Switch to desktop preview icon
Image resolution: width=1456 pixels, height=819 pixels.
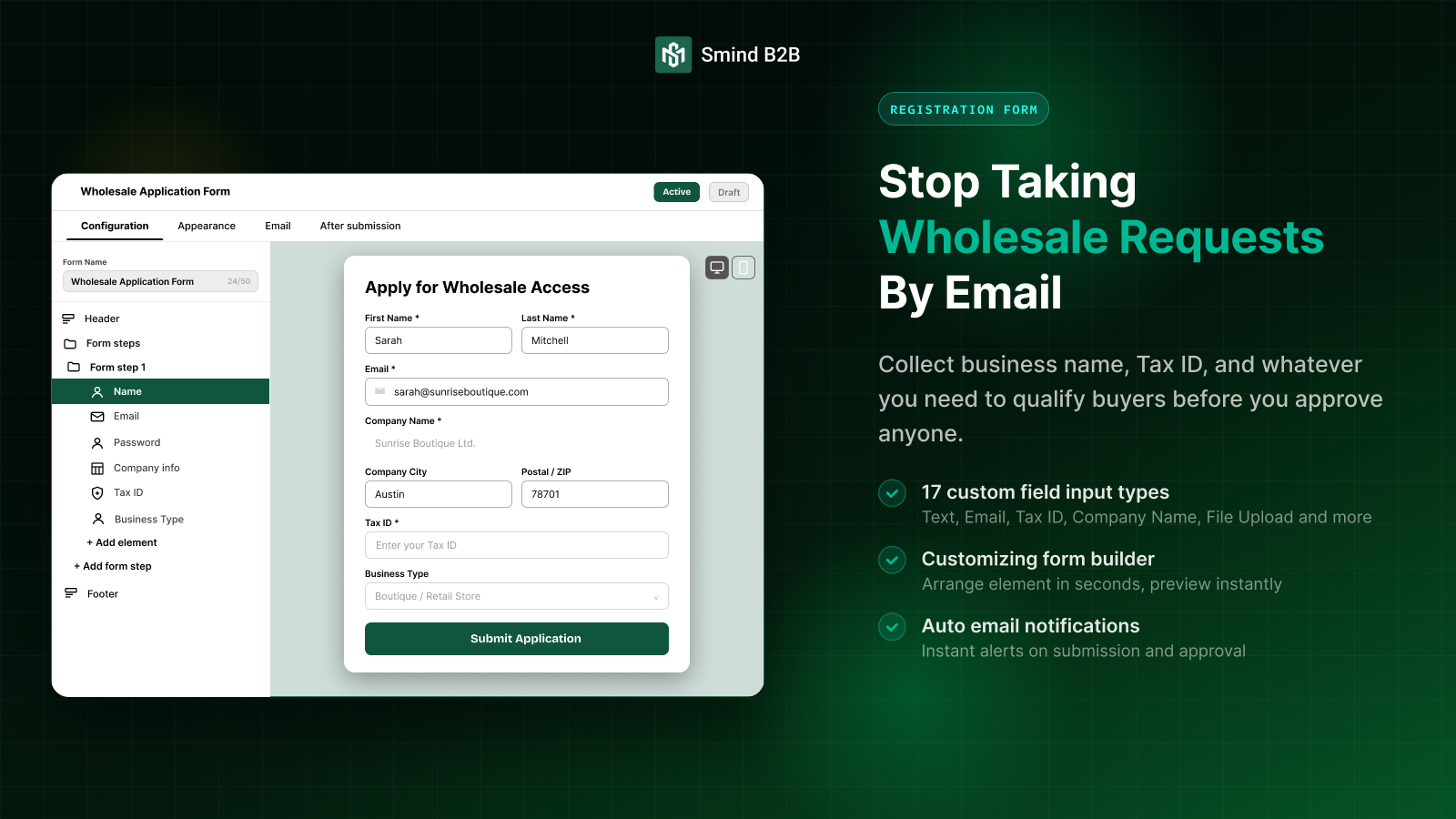tap(717, 268)
